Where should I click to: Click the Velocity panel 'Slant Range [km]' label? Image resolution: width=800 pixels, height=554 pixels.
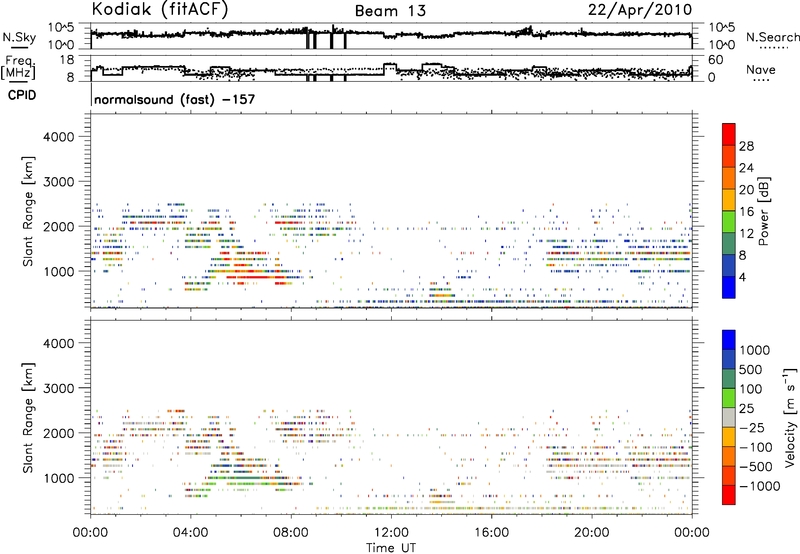[x=28, y=418]
